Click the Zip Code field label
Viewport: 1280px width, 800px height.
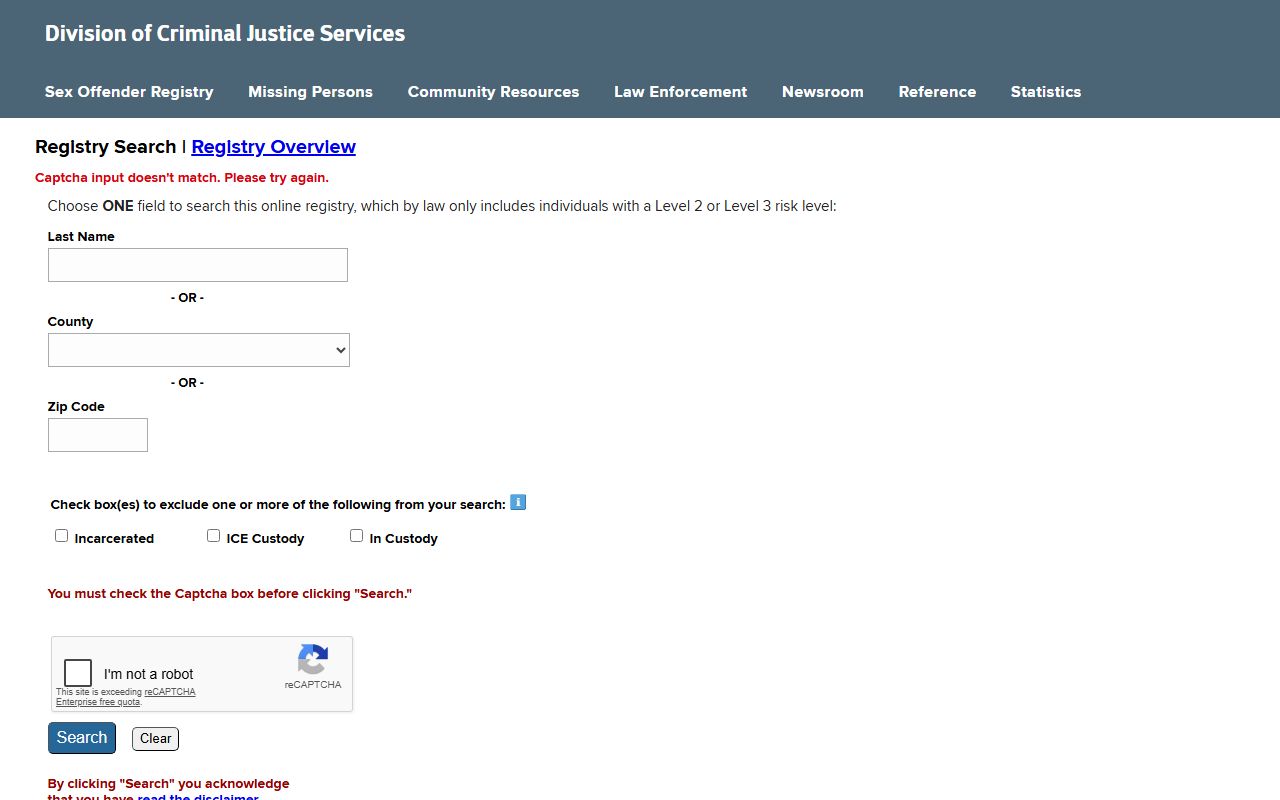76,407
